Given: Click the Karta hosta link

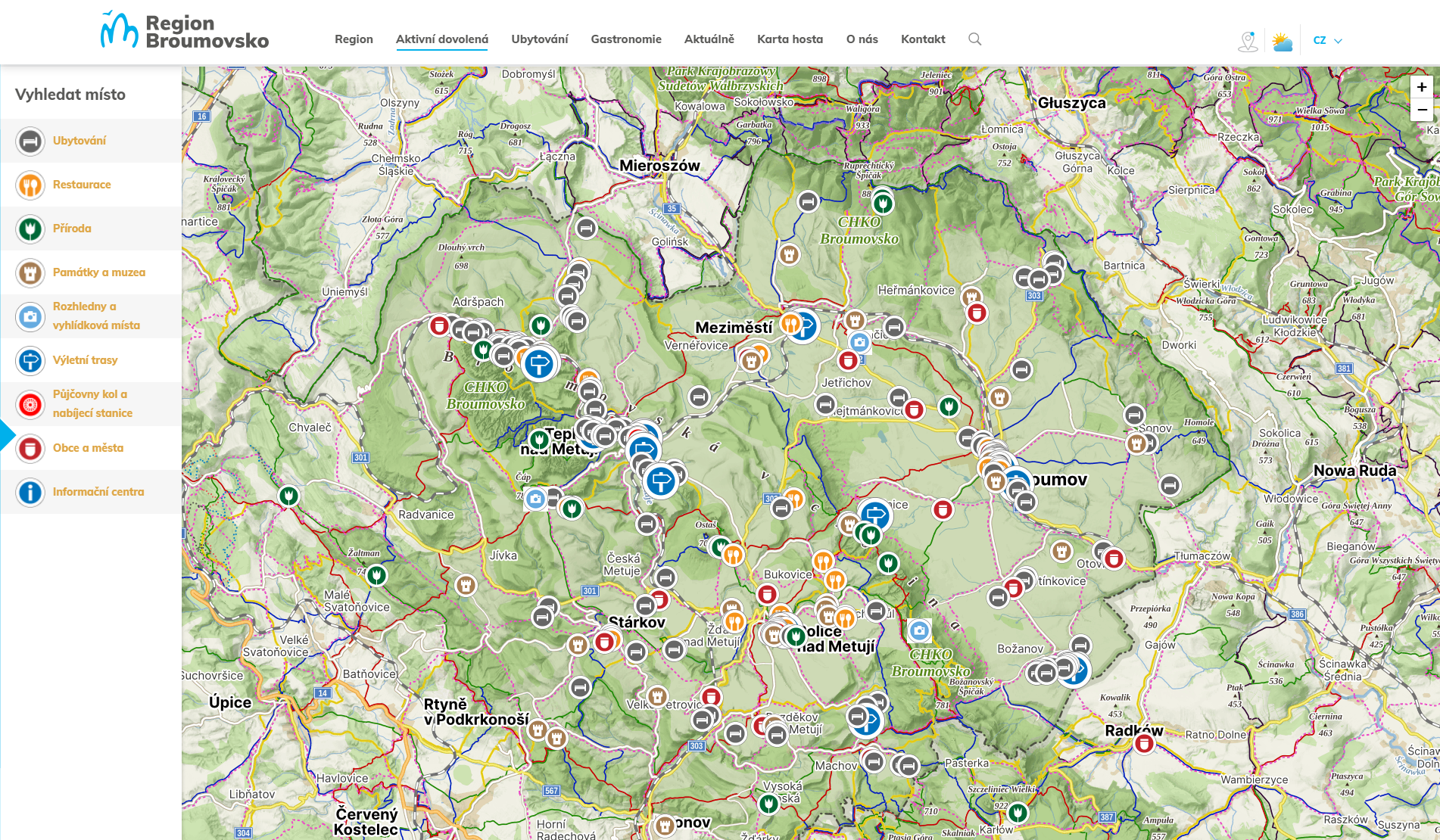Looking at the screenshot, I should tap(790, 39).
